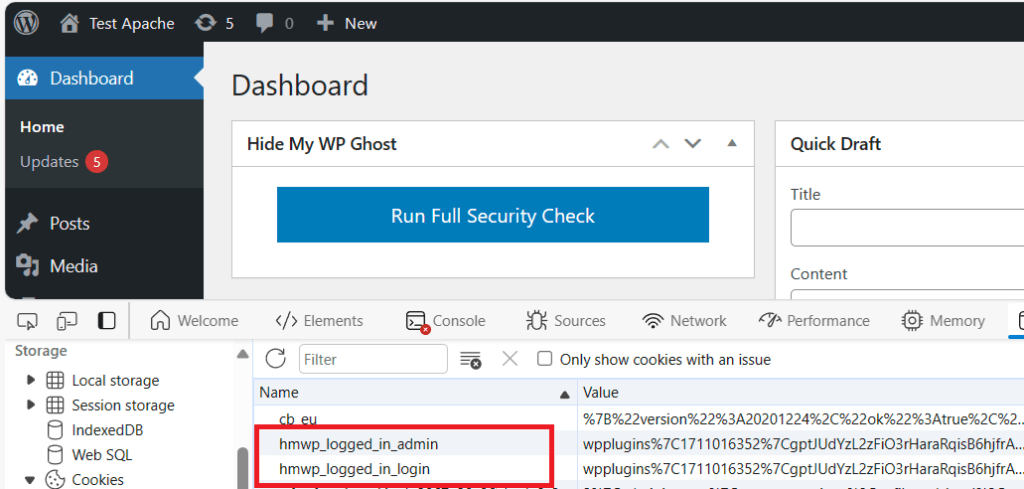Expand the Local storage tree node

click(30, 379)
